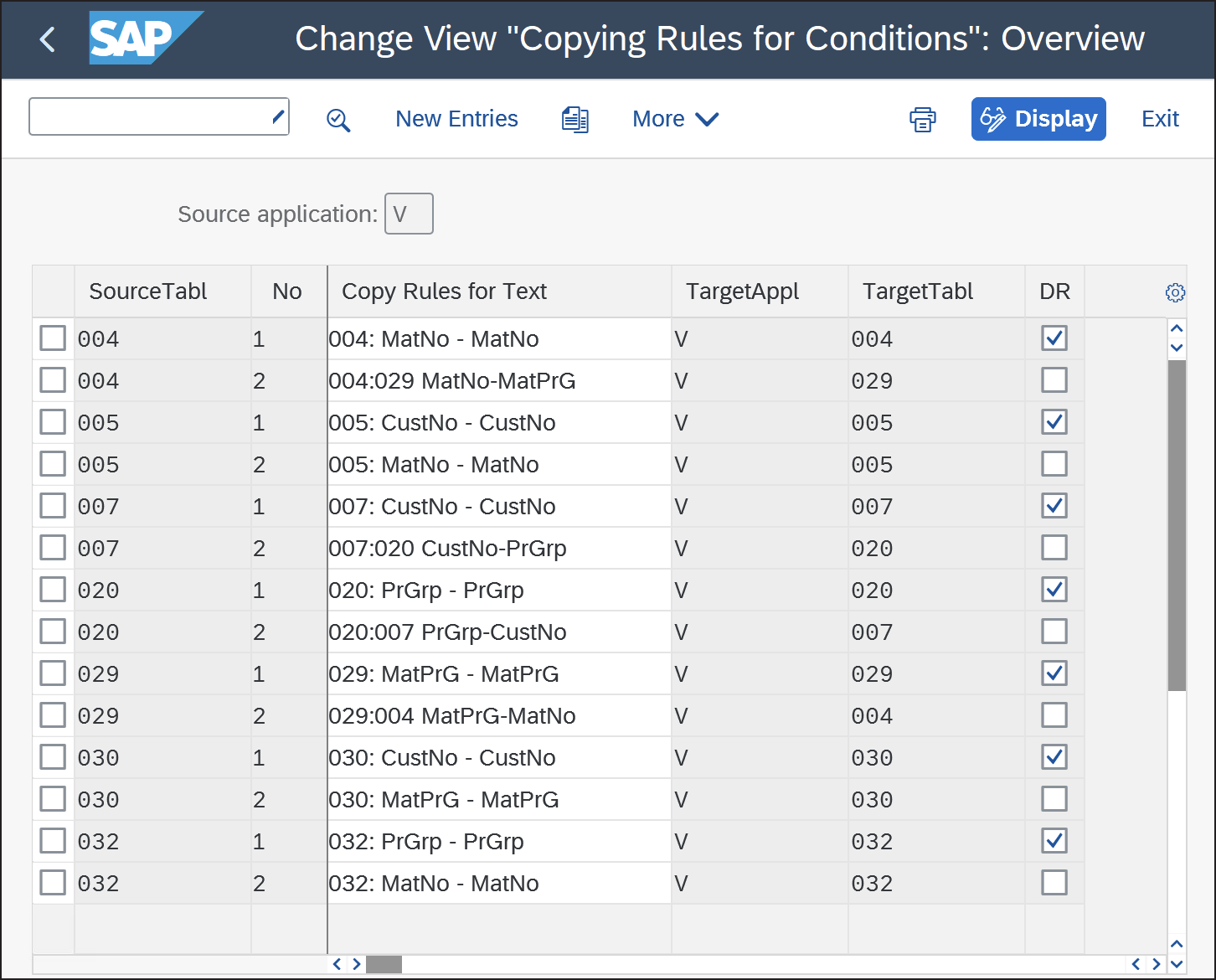Screen dimensions: 1216x980
Task: Open the print icon
Action: (x=923, y=120)
